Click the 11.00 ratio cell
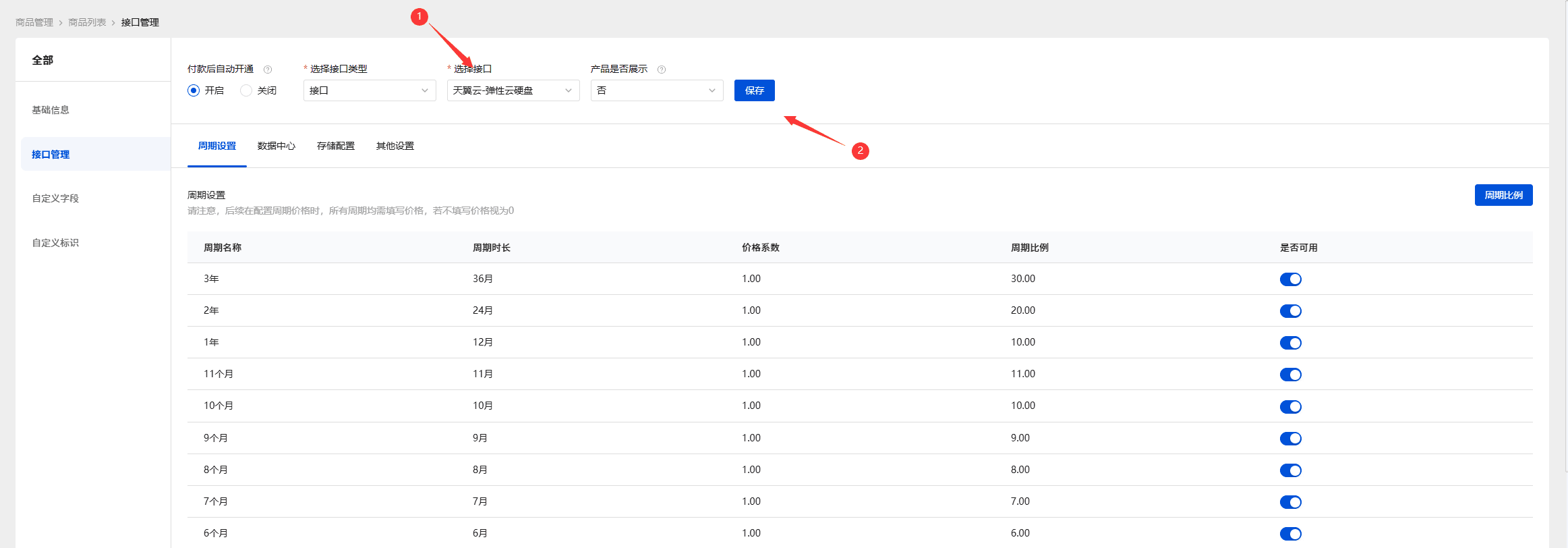 [x=1023, y=374]
